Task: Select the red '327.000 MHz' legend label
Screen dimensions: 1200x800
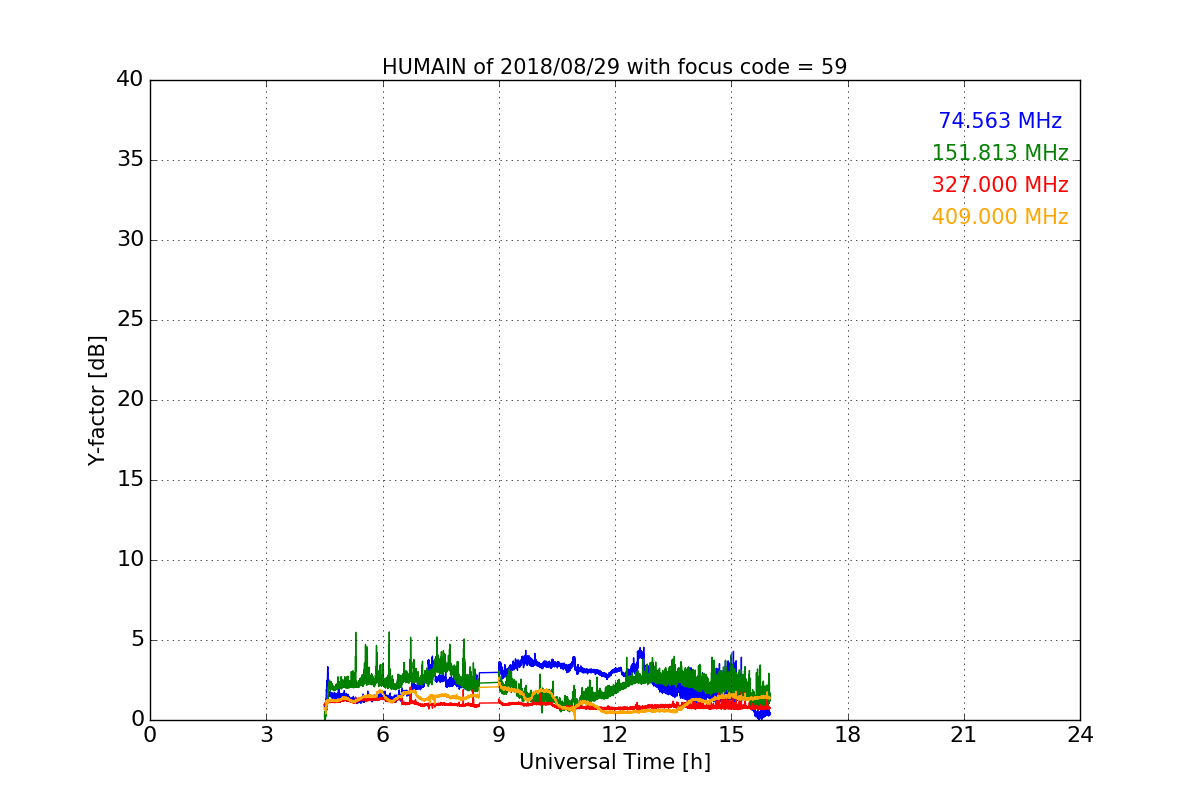Action: click(x=1000, y=185)
